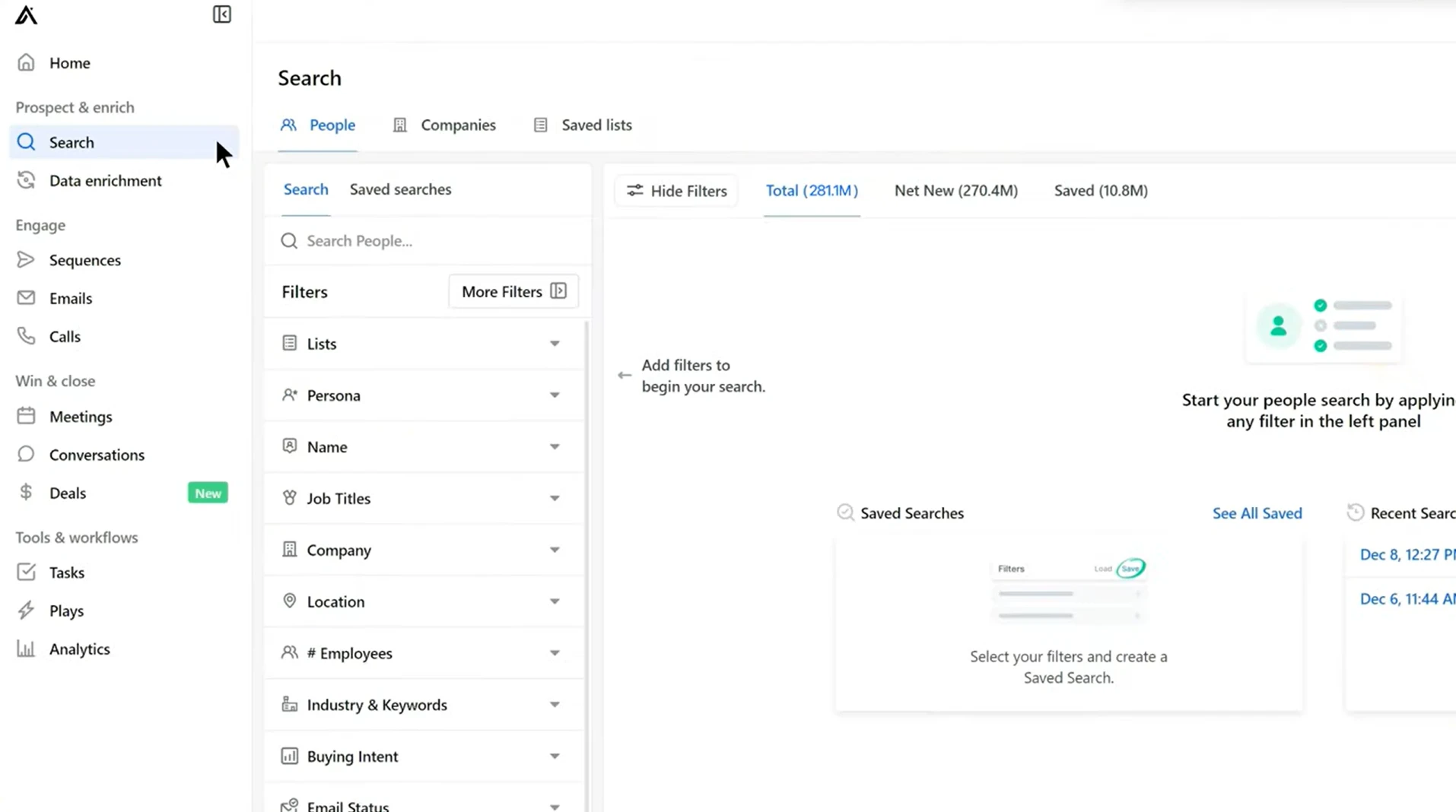
Task: Select the Data enrichment icon
Action: 27,180
